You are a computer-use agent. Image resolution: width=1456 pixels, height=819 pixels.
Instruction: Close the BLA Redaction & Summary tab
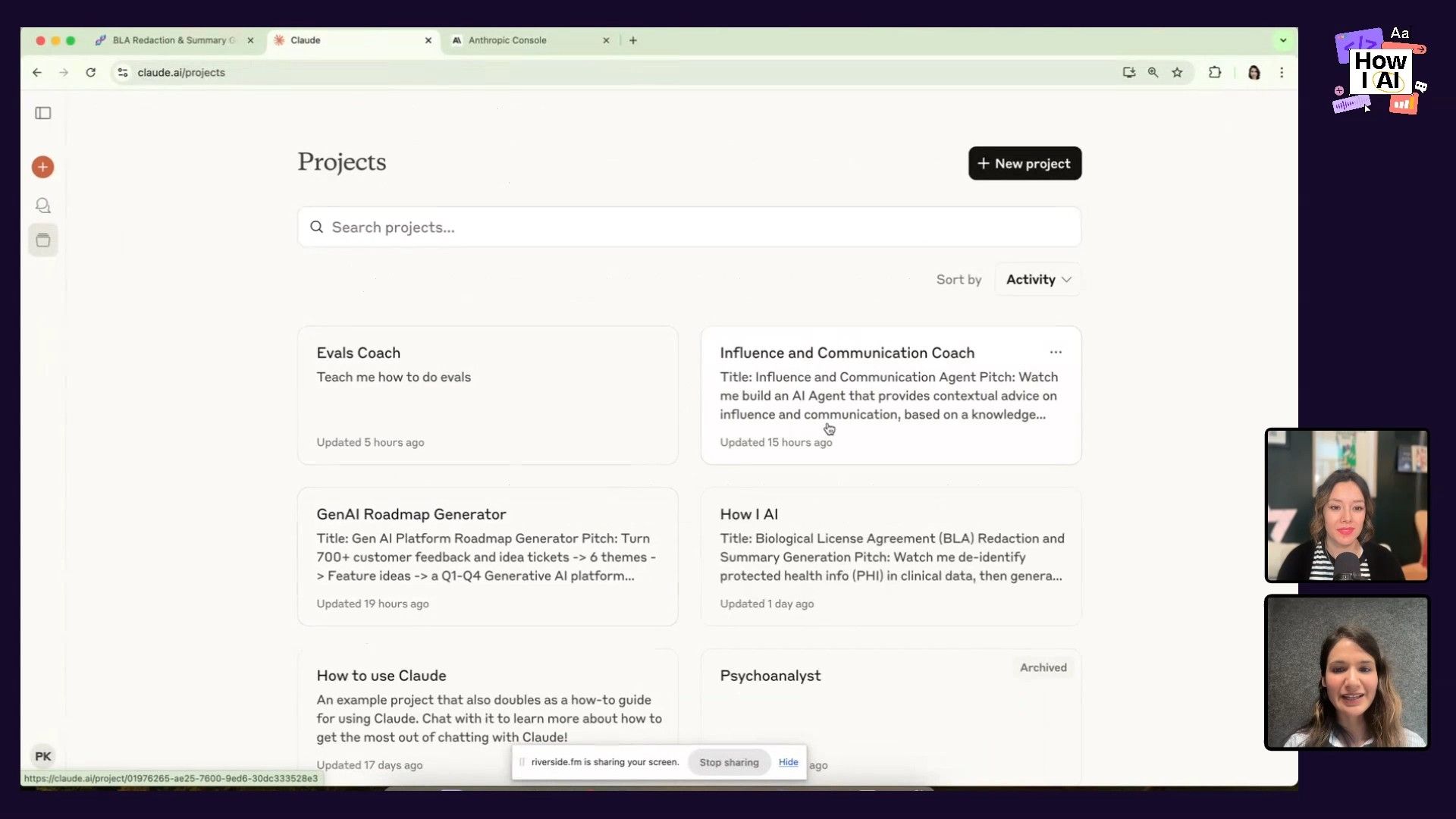[251, 40]
